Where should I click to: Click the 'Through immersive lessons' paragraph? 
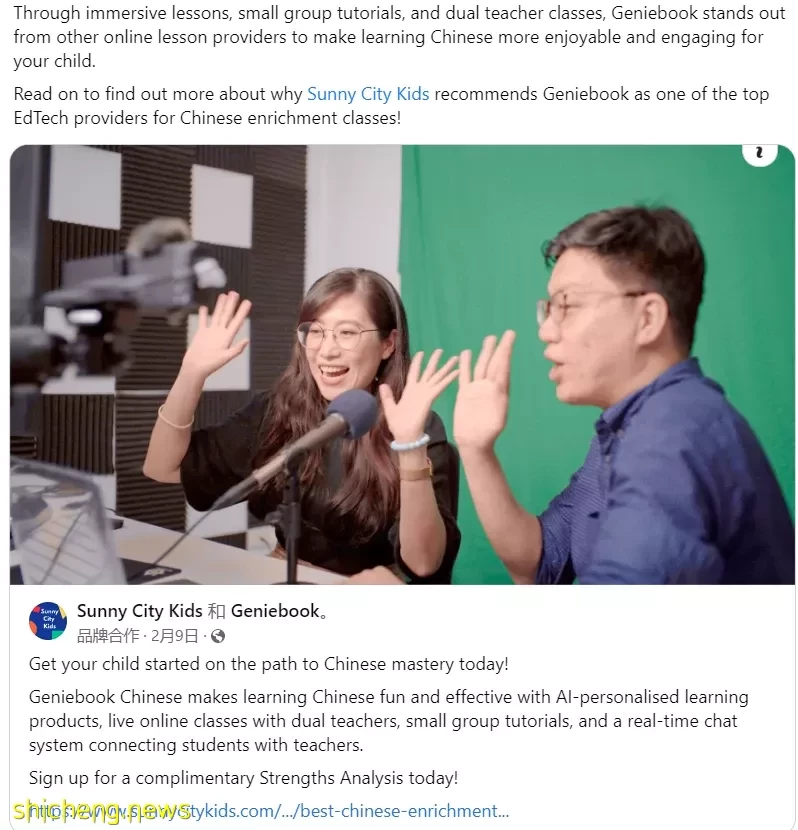click(399, 37)
